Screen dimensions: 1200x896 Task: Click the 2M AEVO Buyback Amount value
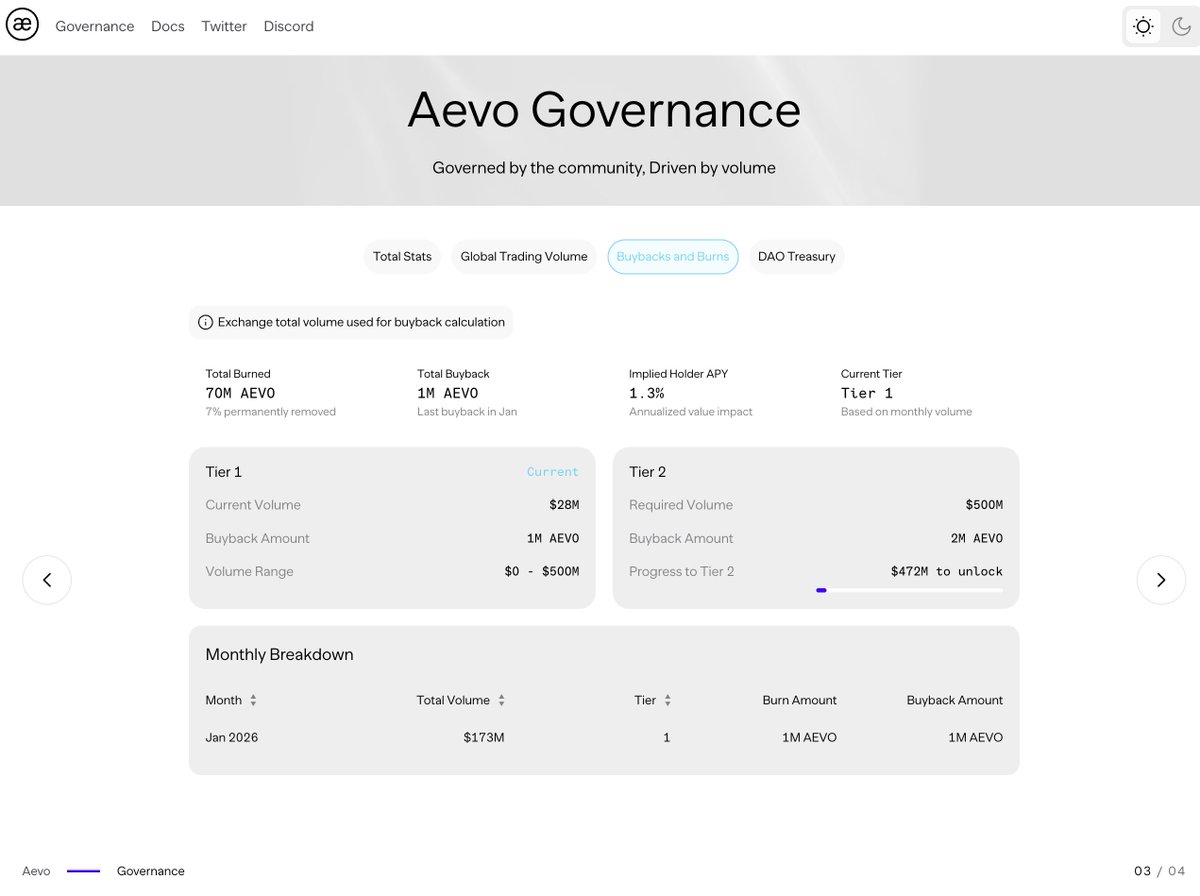point(977,538)
